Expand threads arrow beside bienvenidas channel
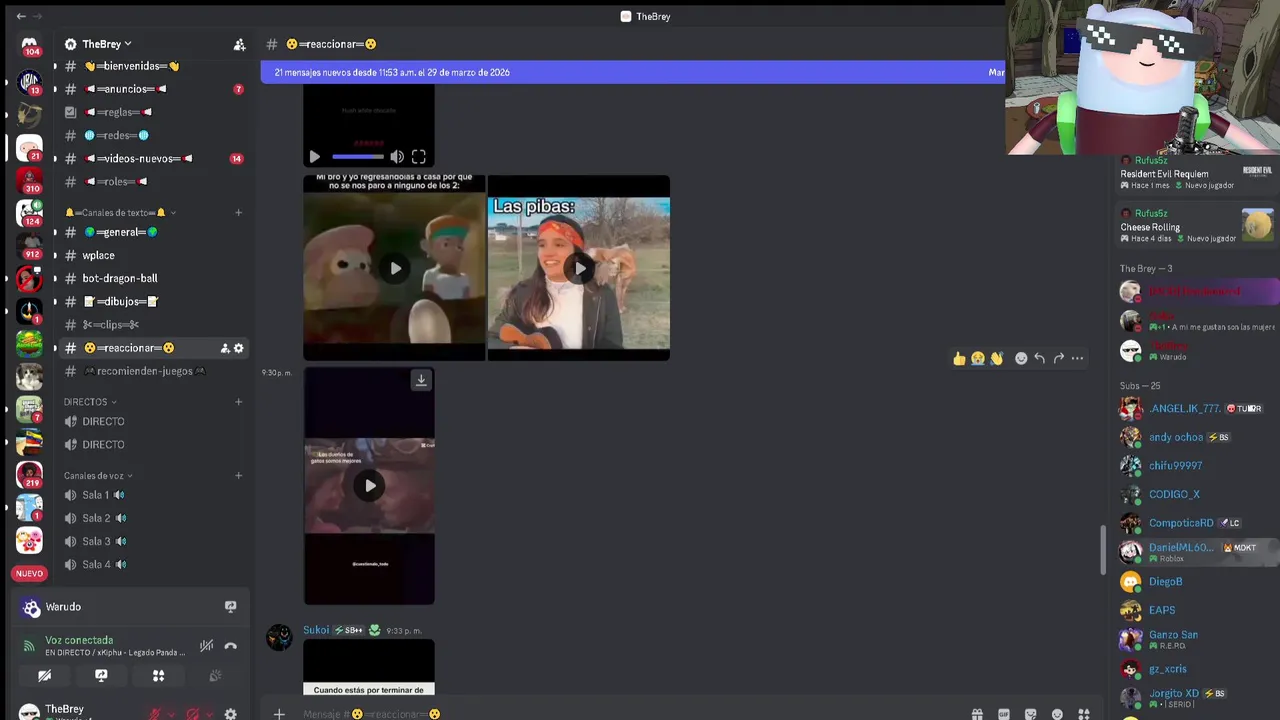This screenshot has width=1280, height=720. tap(55, 66)
